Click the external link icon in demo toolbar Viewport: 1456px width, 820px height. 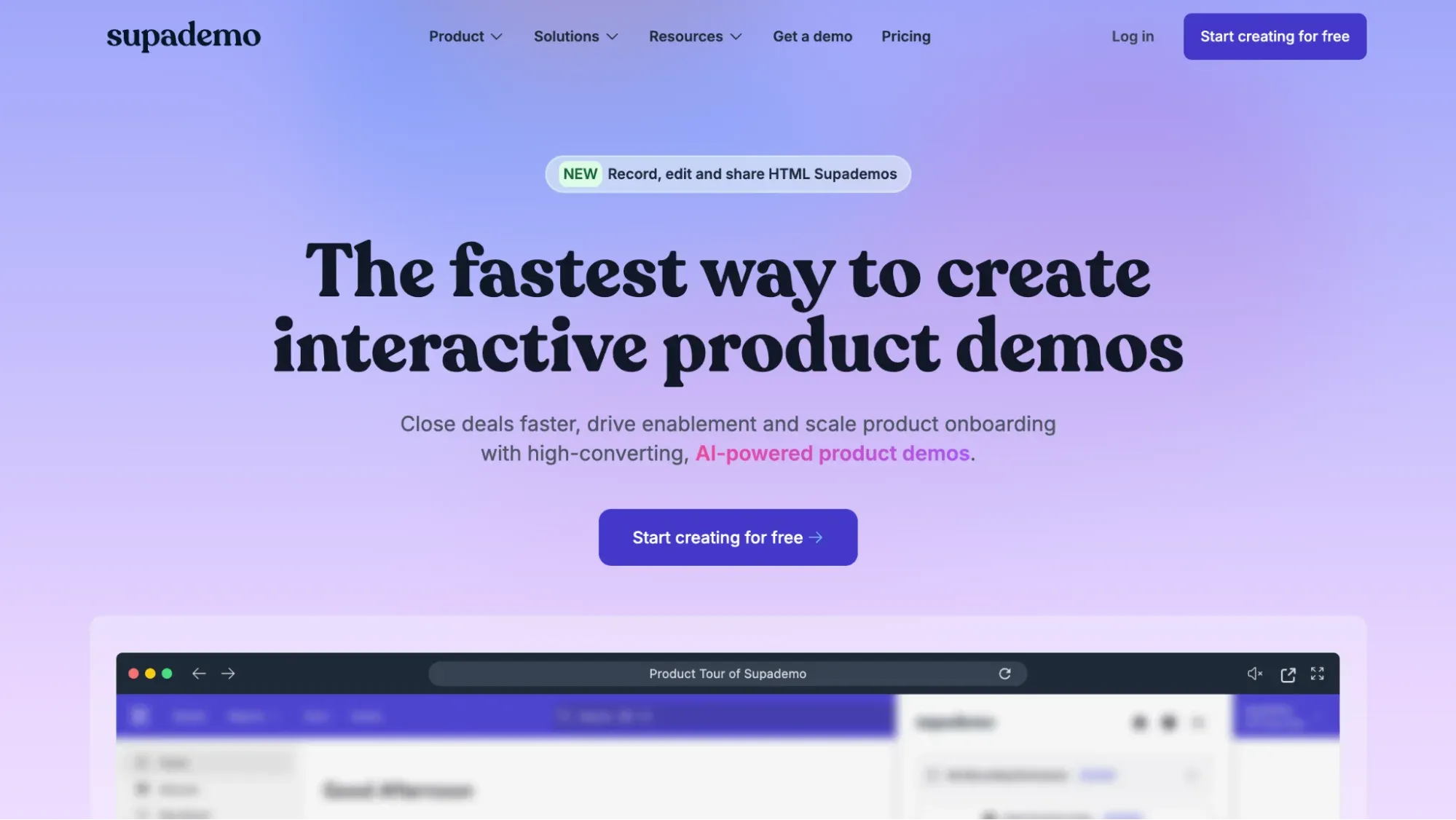(1288, 673)
